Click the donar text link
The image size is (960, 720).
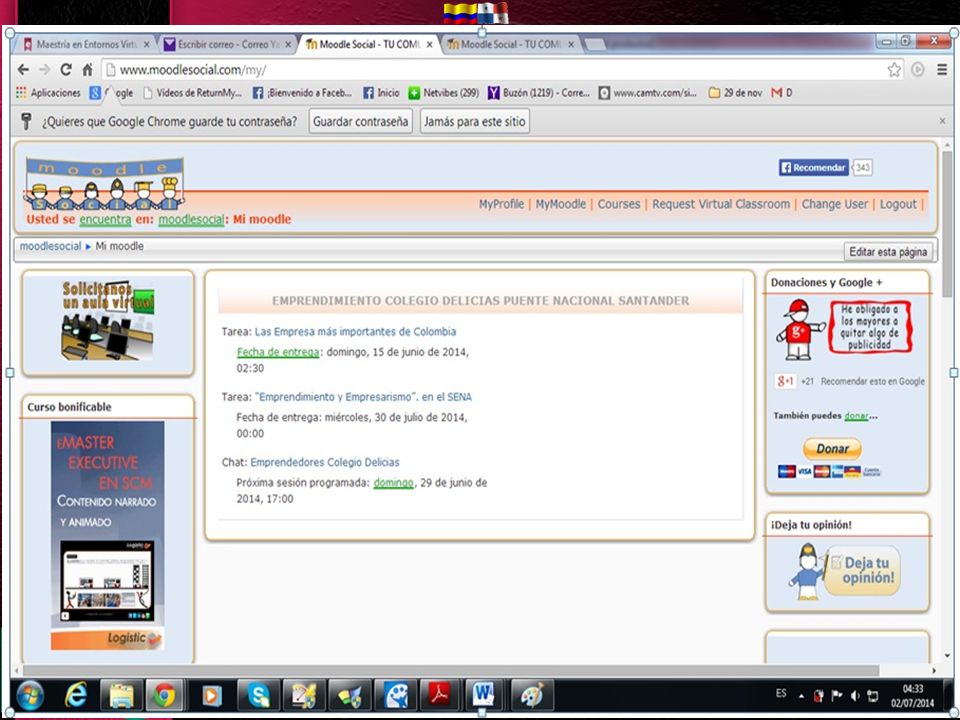[x=856, y=416]
